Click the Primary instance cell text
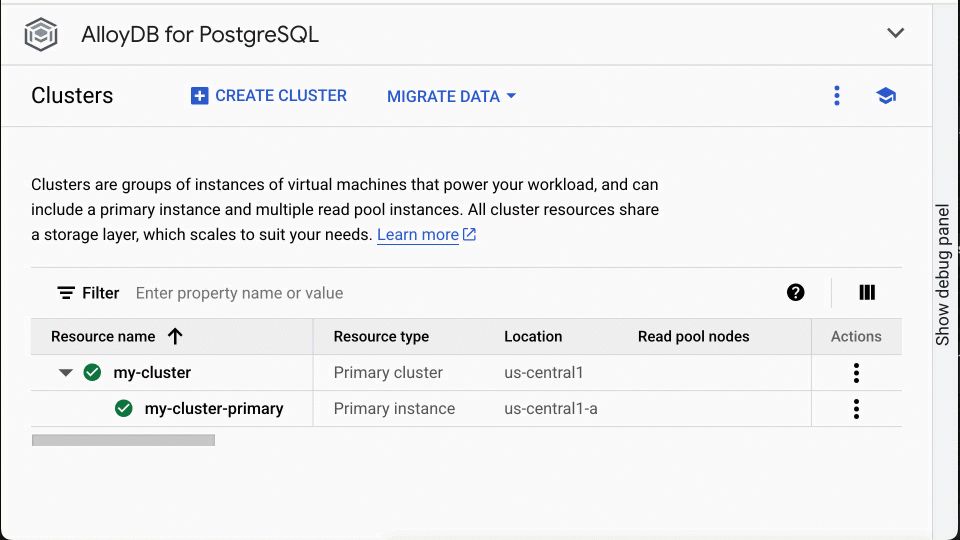This screenshot has width=960, height=540. pos(394,408)
